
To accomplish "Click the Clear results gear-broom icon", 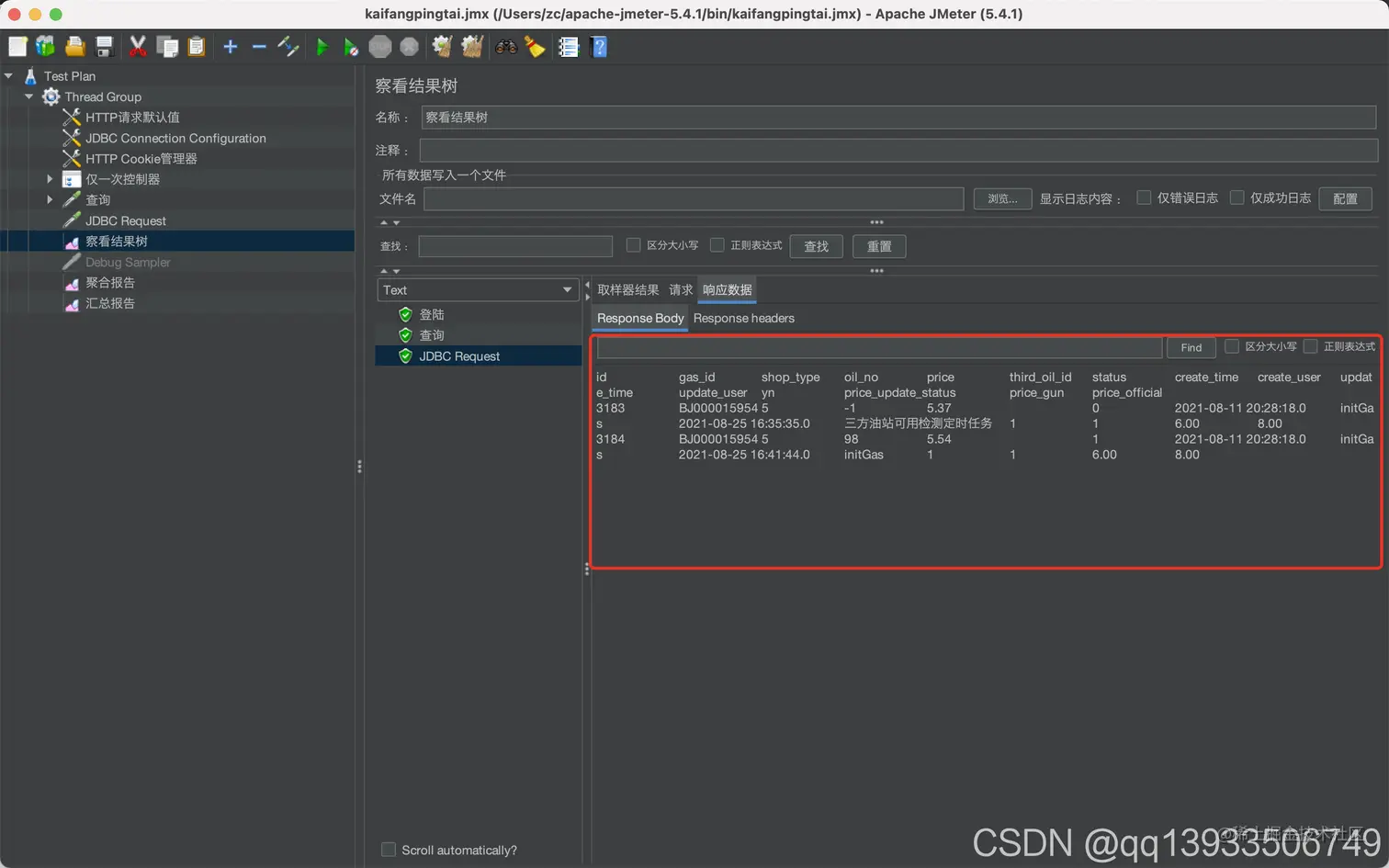I will coord(443,47).
